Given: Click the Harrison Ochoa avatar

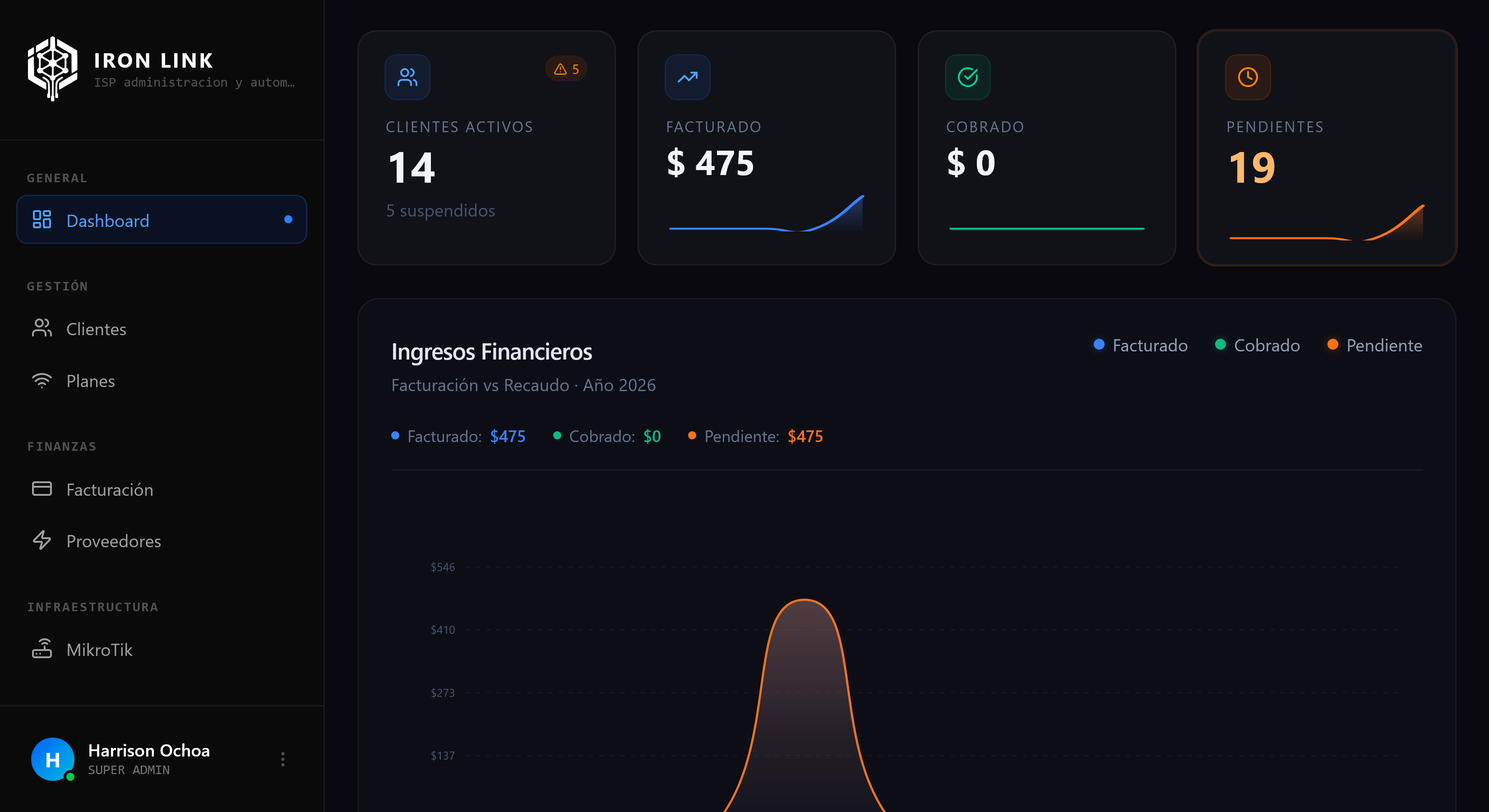Looking at the screenshot, I should [53, 759].
